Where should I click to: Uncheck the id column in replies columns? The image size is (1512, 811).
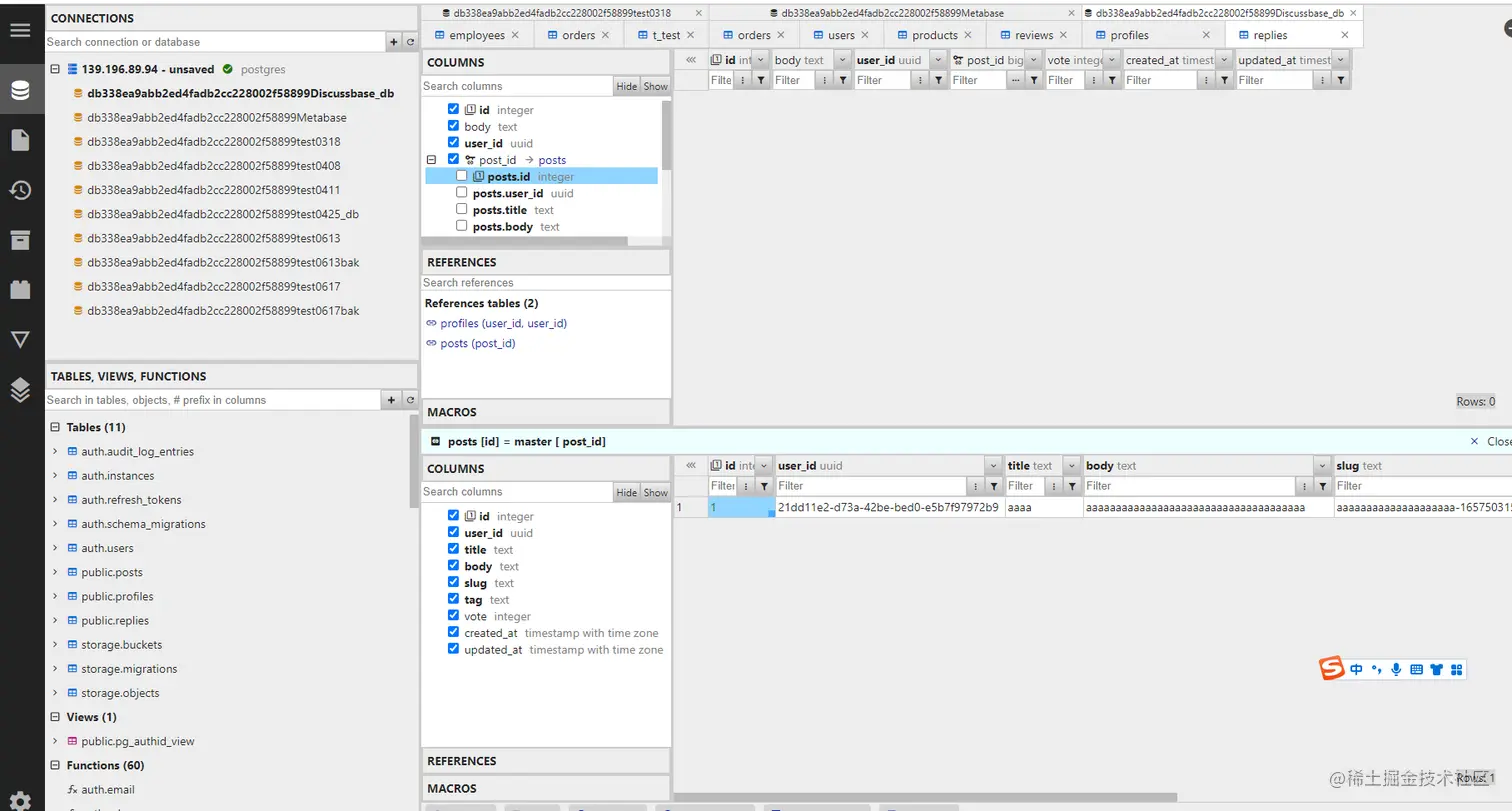(453, 110)
